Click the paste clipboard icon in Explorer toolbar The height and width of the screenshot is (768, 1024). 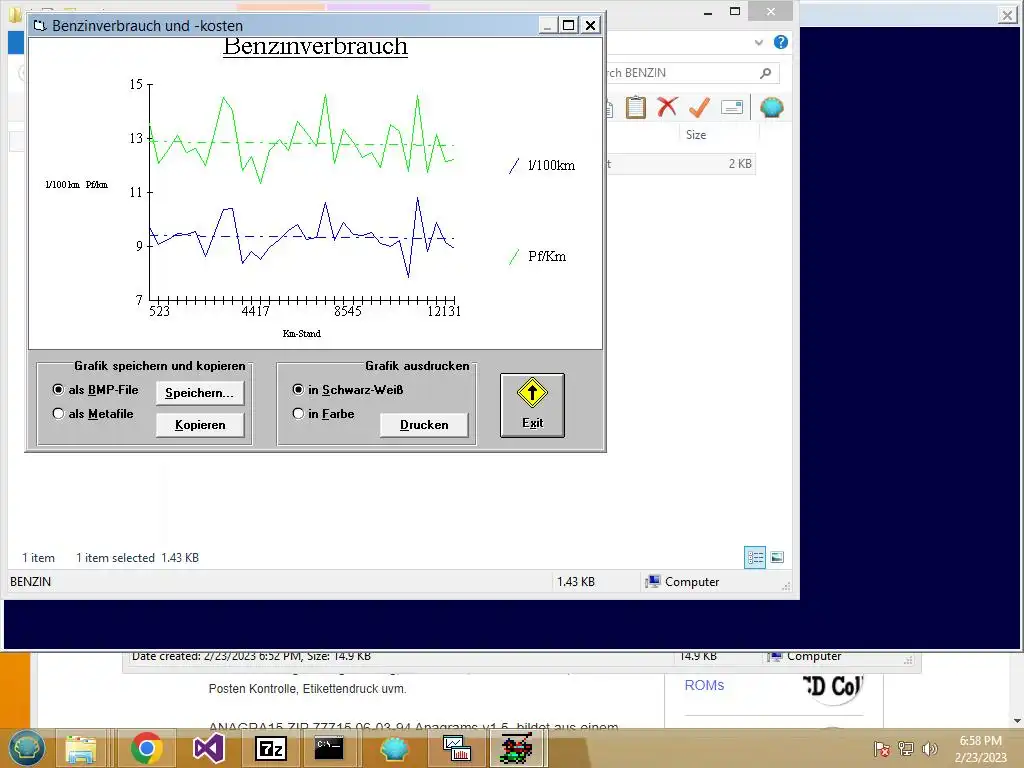635,107
